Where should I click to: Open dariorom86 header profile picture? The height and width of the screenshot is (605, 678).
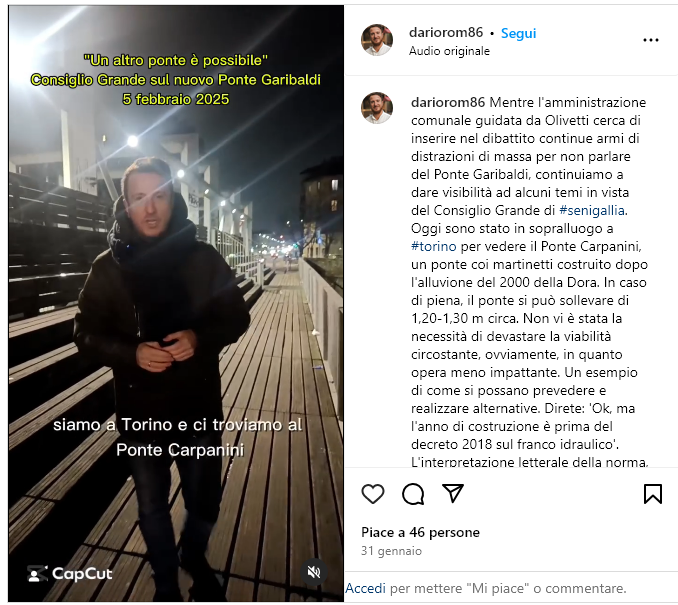(377, 40)
